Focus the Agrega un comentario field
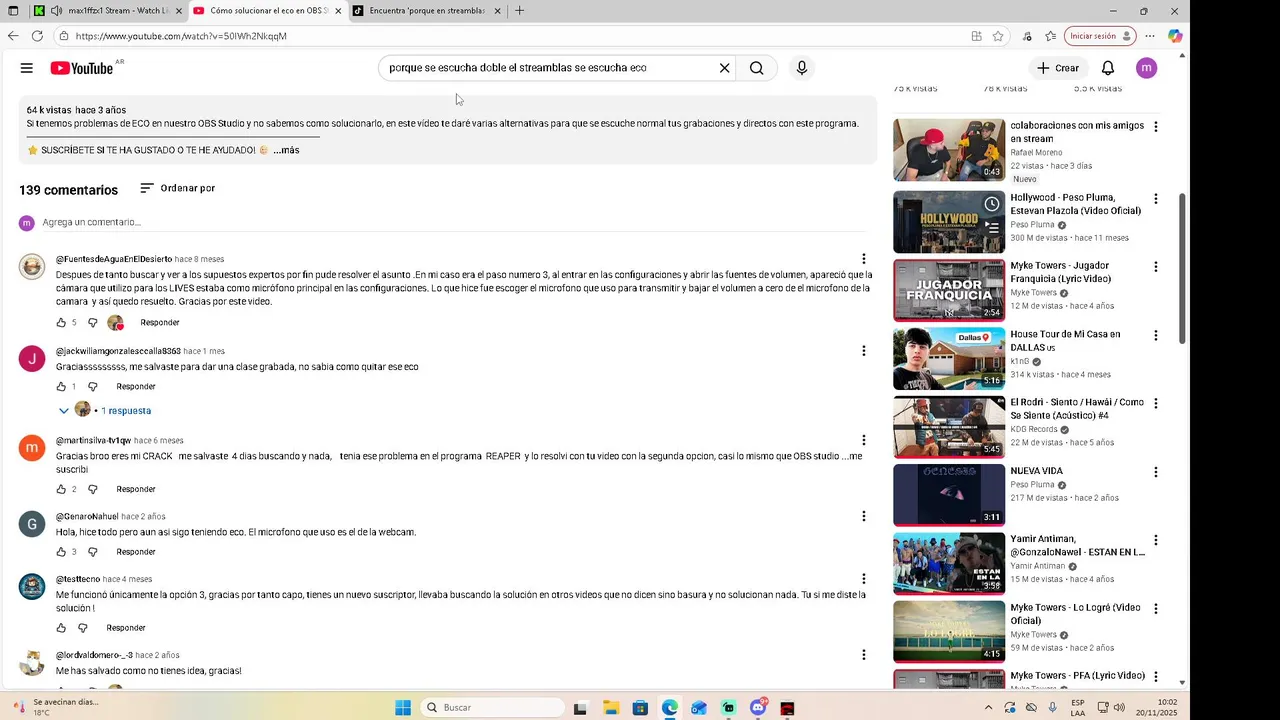The height and width of the screenshot is (720, 1280). [457, 222]
